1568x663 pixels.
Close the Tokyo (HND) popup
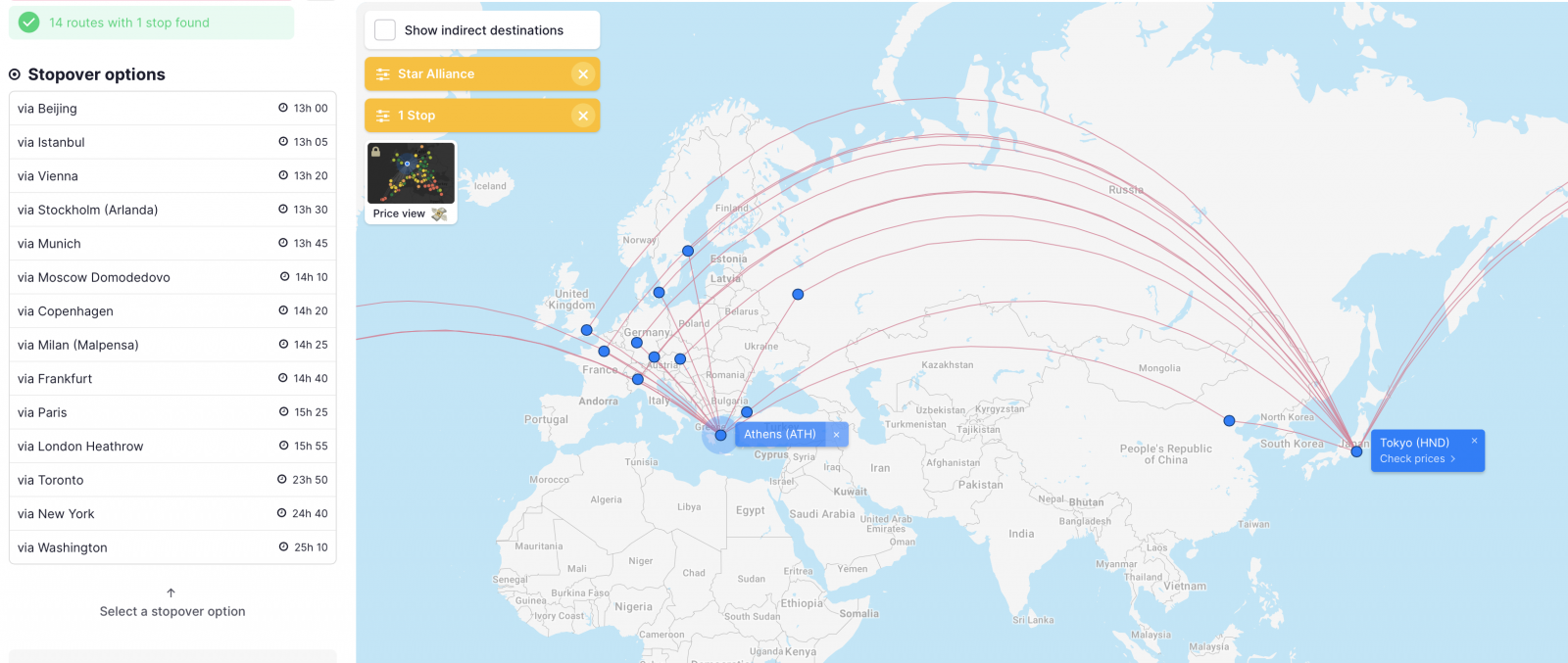point(1473,441)
